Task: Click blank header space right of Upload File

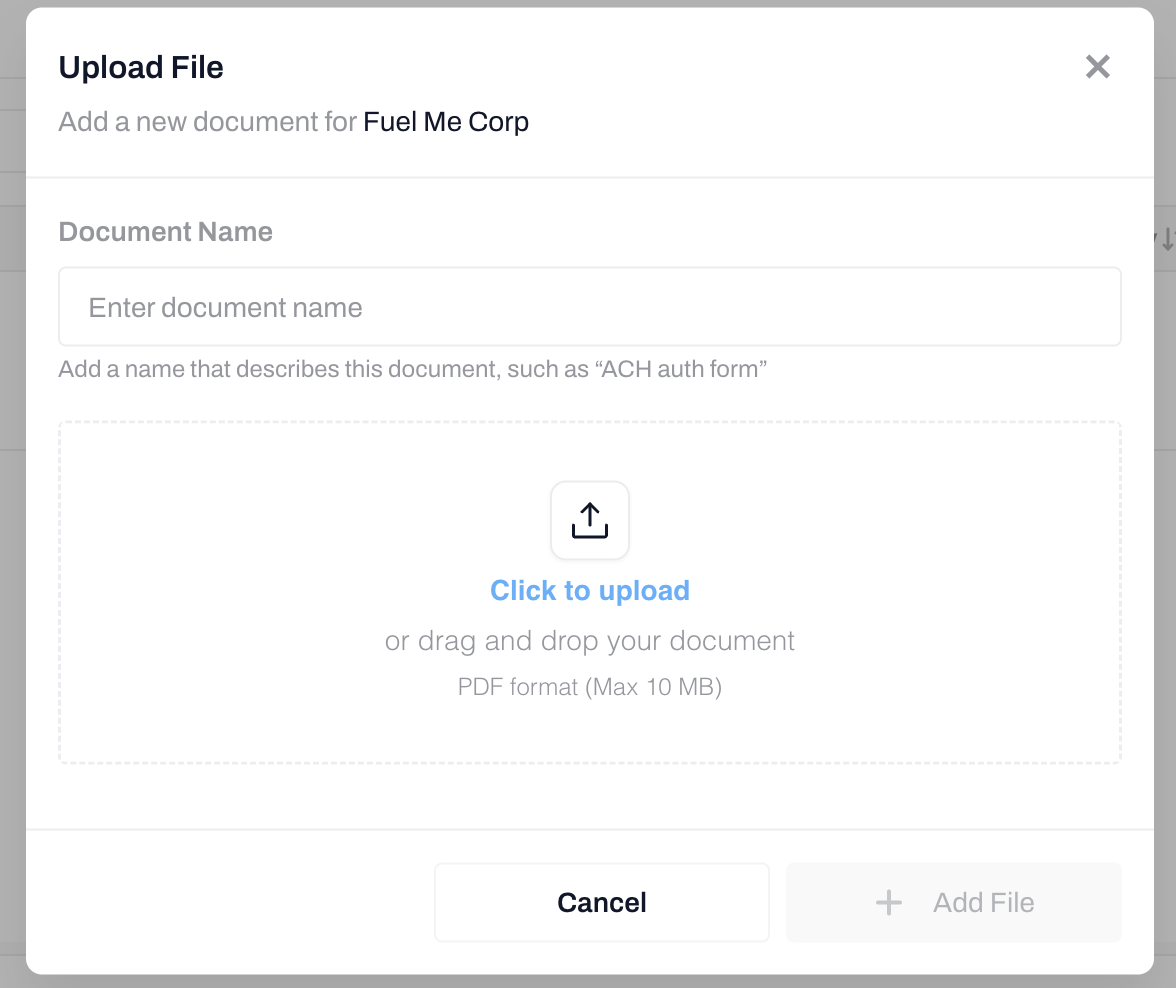Action: tap(650, 67)
